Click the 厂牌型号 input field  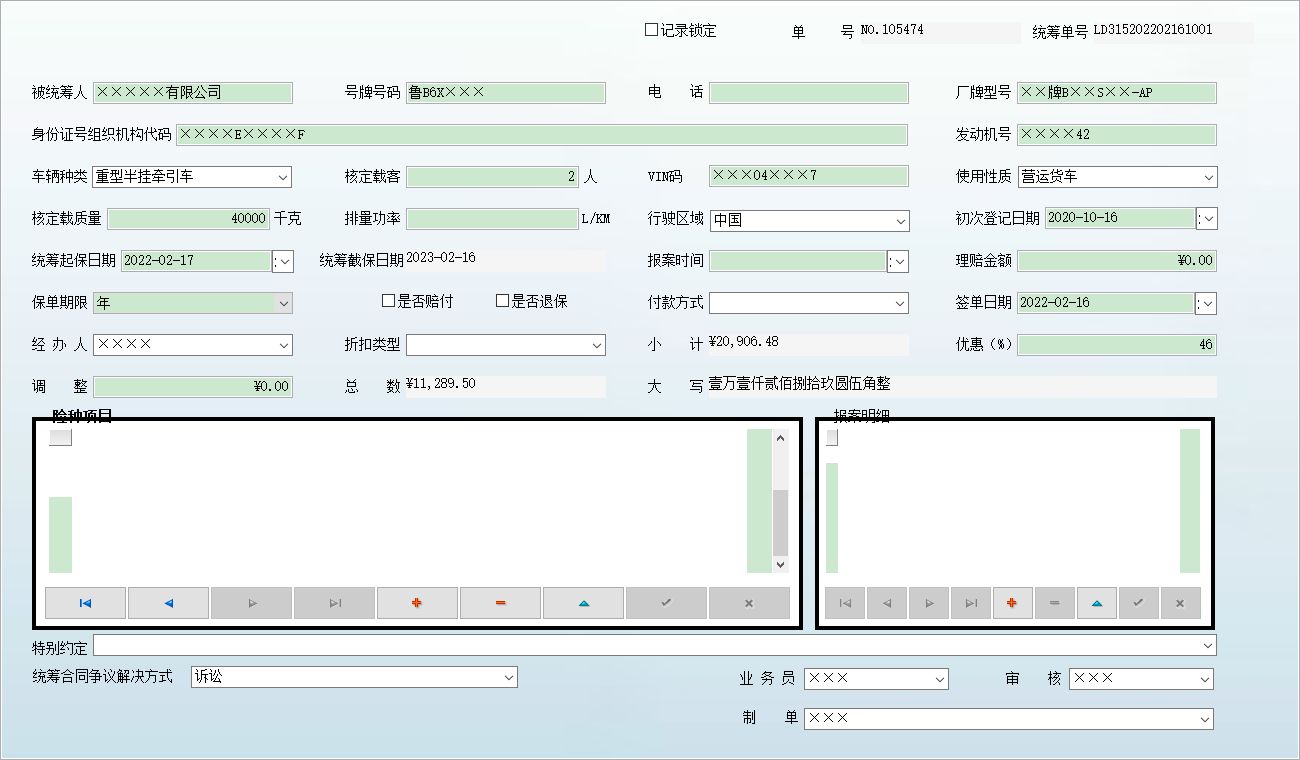(x=1117, y=93)
